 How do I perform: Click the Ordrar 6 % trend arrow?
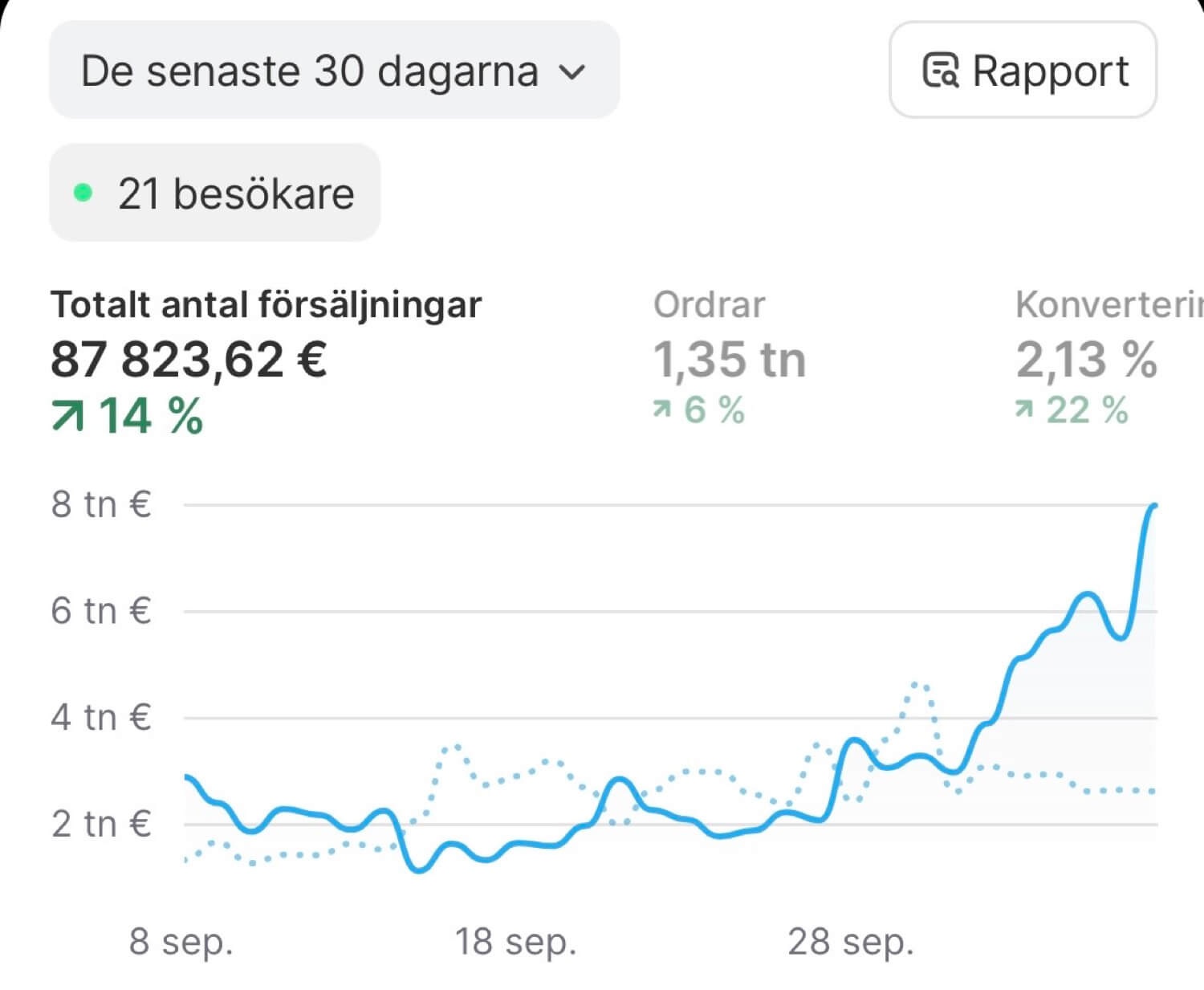[x=661, y=410]
